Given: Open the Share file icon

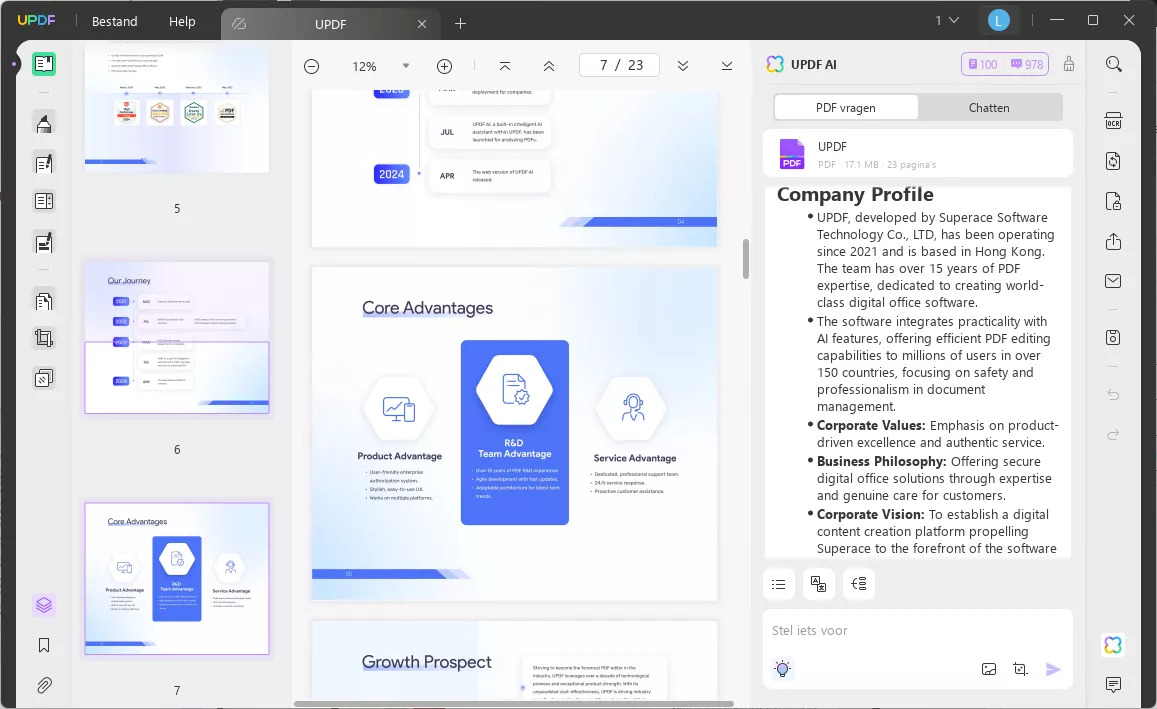Looking at the screenshot, I should [1113, 241].
